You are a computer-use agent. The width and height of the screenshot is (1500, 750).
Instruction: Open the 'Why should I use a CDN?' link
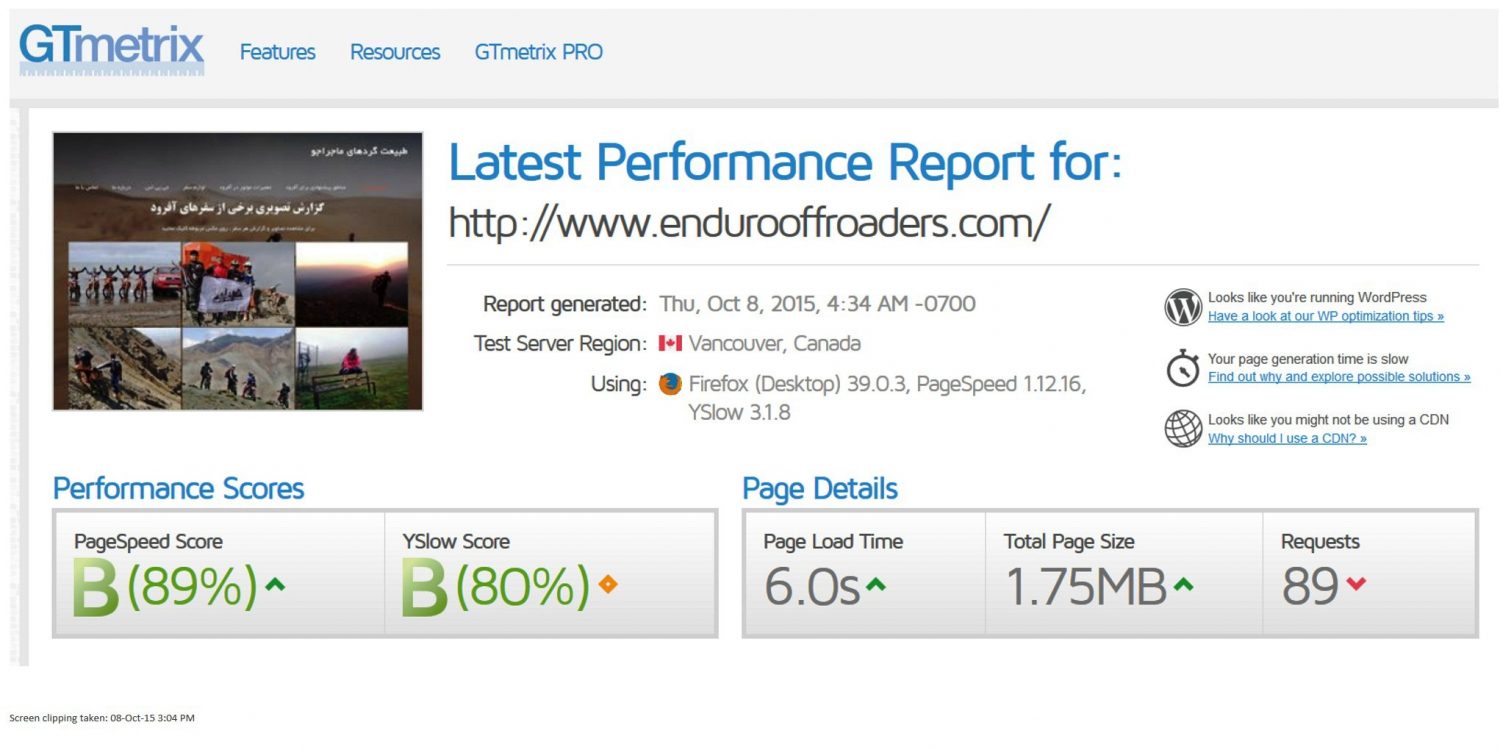coord(1287,438)
